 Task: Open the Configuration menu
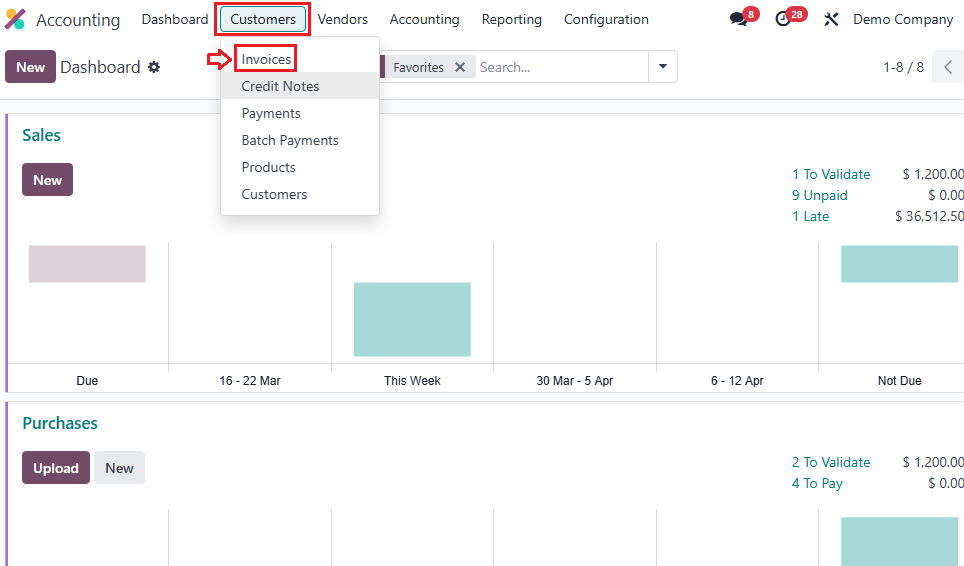pyautogui.click(x=606, y=19)
